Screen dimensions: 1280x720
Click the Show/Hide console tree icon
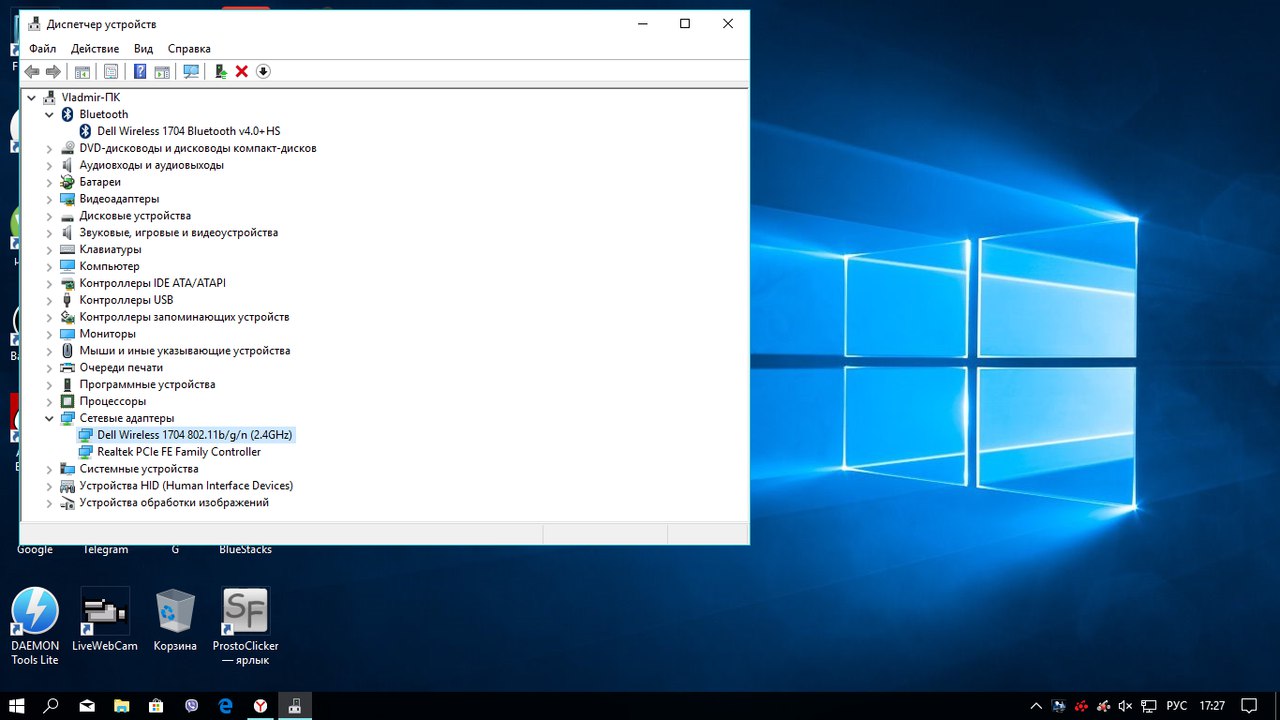(x=82, y=71)
